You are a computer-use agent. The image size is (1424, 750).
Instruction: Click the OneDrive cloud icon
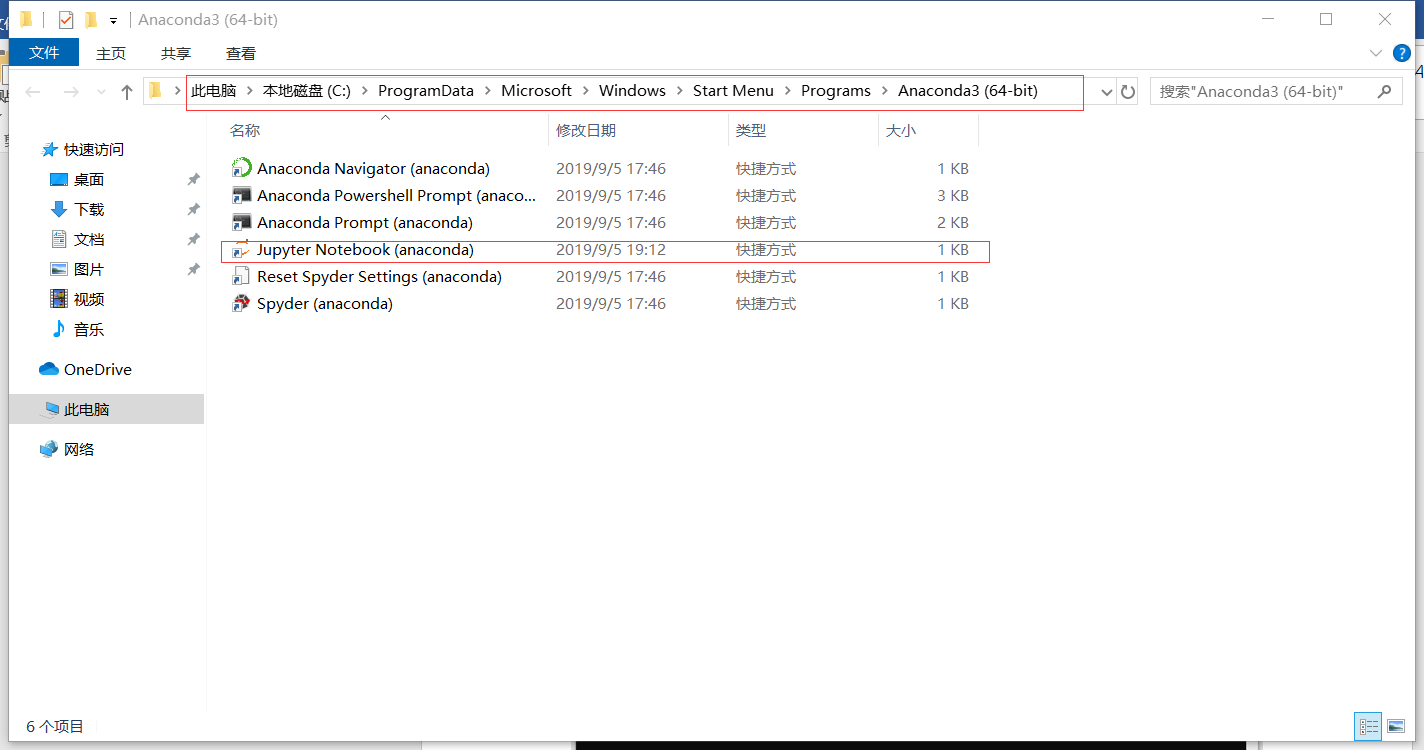pyautogui.click(x=49, y=369)
